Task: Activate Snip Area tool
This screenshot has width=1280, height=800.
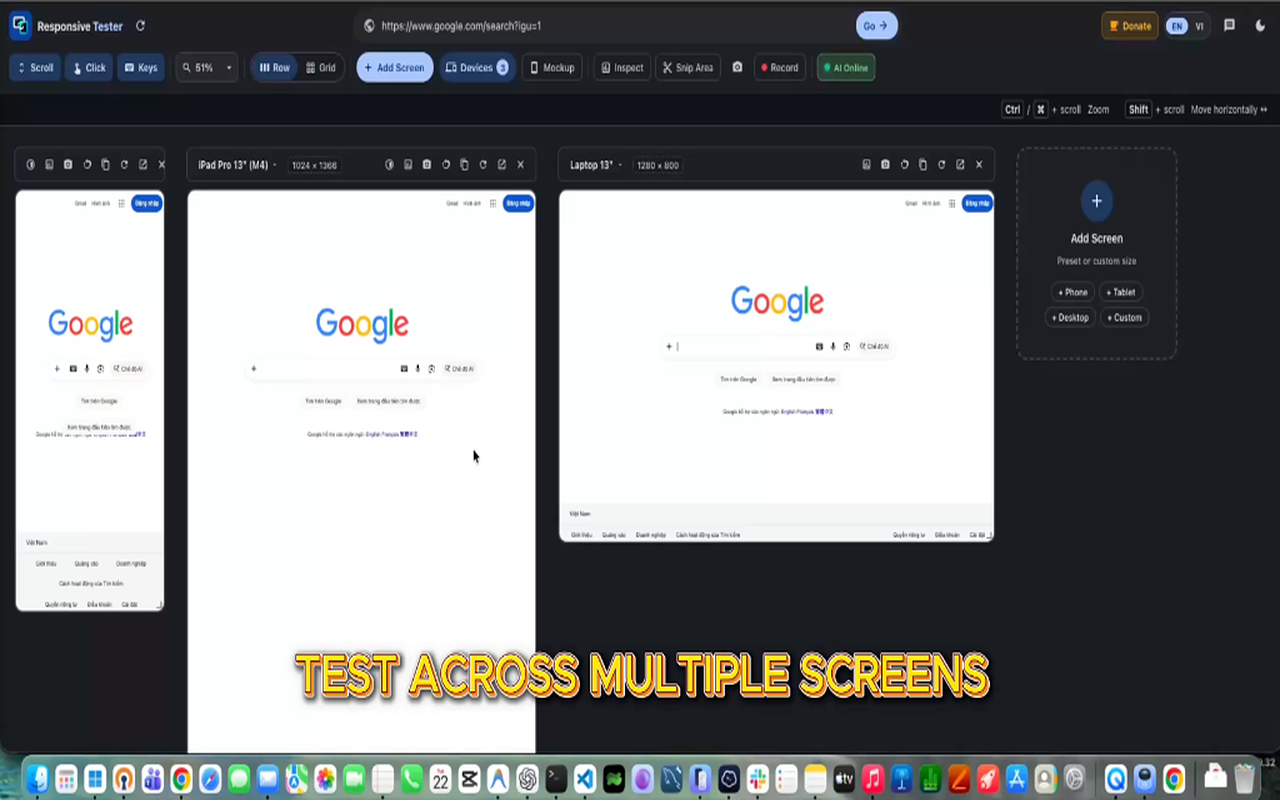Action: click(688, 68)
